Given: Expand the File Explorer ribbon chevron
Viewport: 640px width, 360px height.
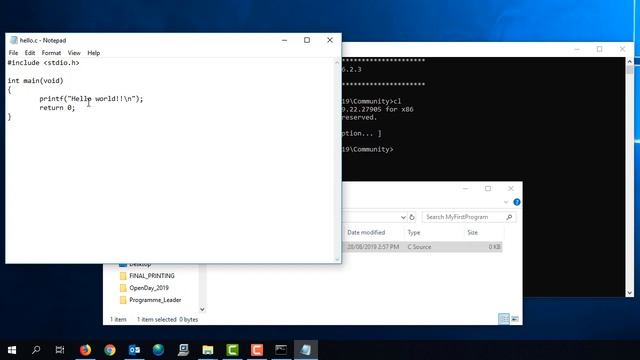Looking at the screenshot, I should point(506,202).
